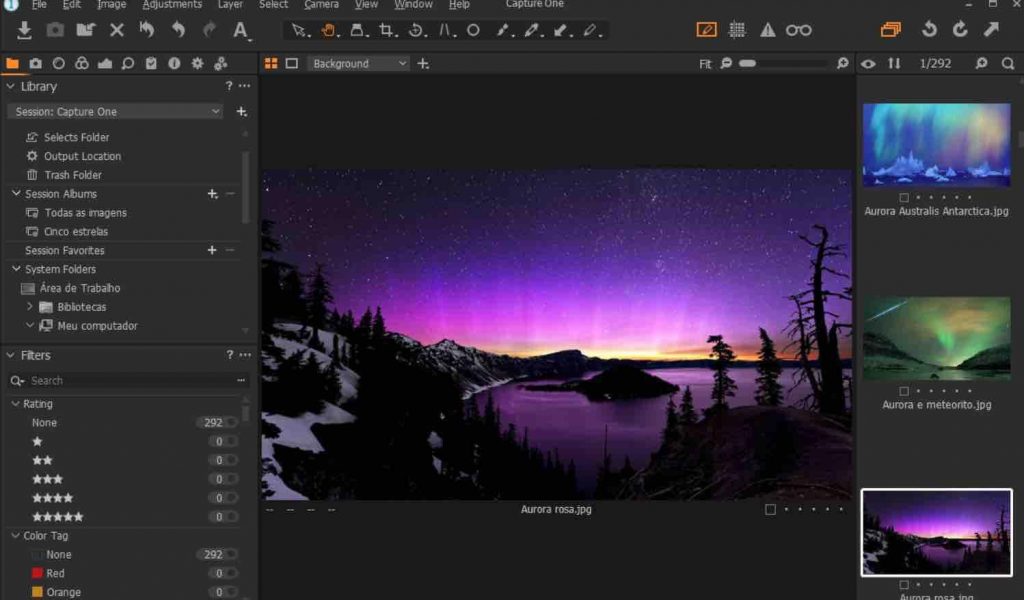Open the Metadata tool tab (info icon)
Viewport: 1024px width, 600px height.
click(x=173, y=62)
